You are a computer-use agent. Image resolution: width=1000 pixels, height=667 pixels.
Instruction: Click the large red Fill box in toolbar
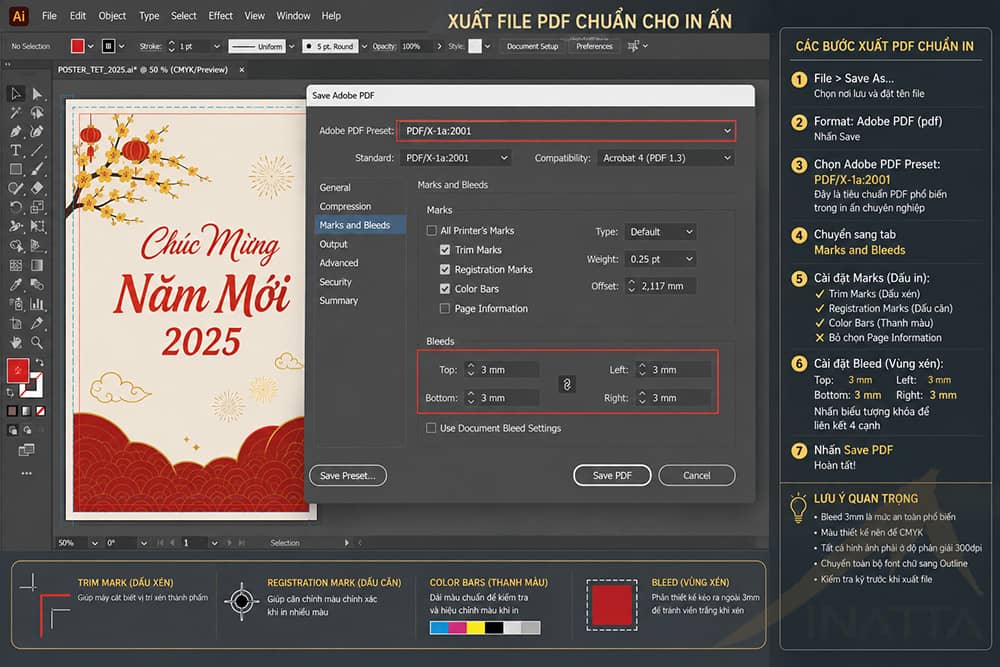coord(17,370)
